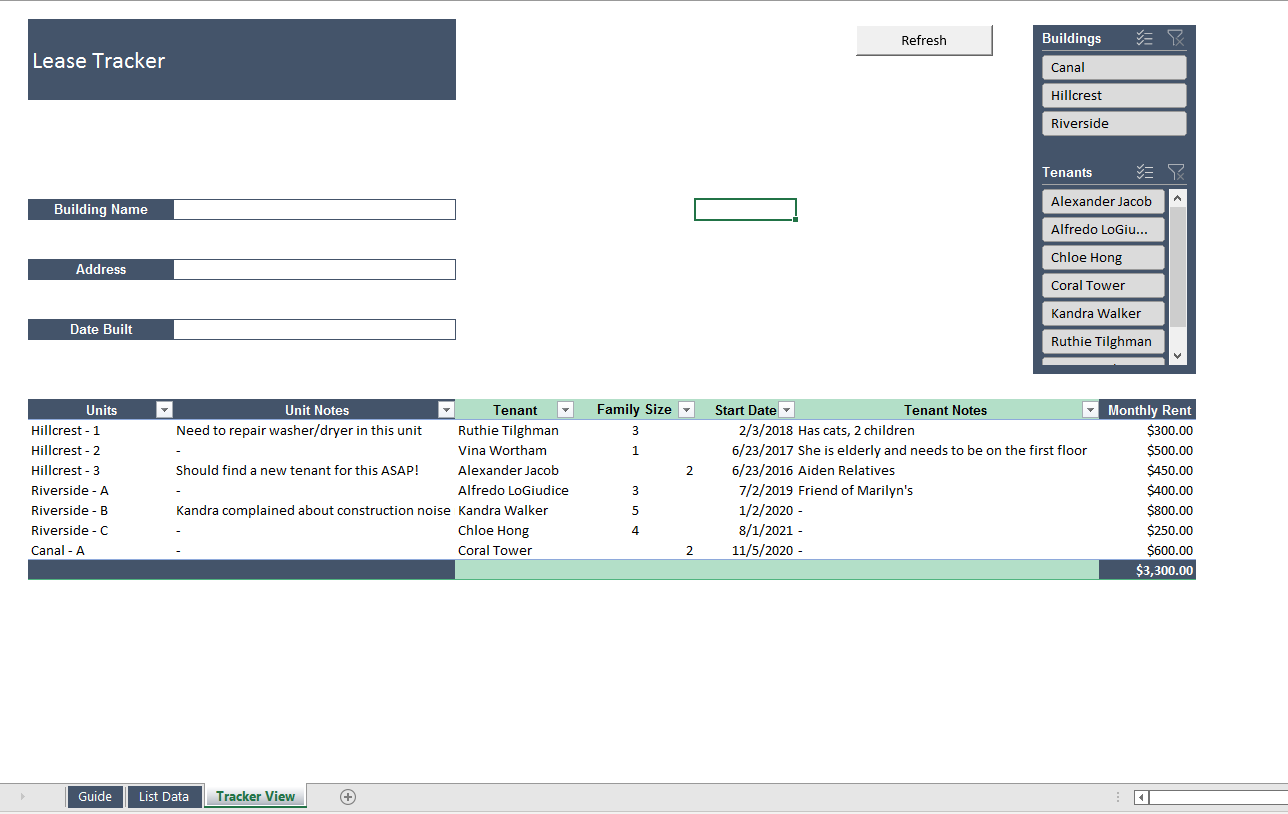Click the Building Name input cell
Viewport: 1288px width, 814px height.
314,209
